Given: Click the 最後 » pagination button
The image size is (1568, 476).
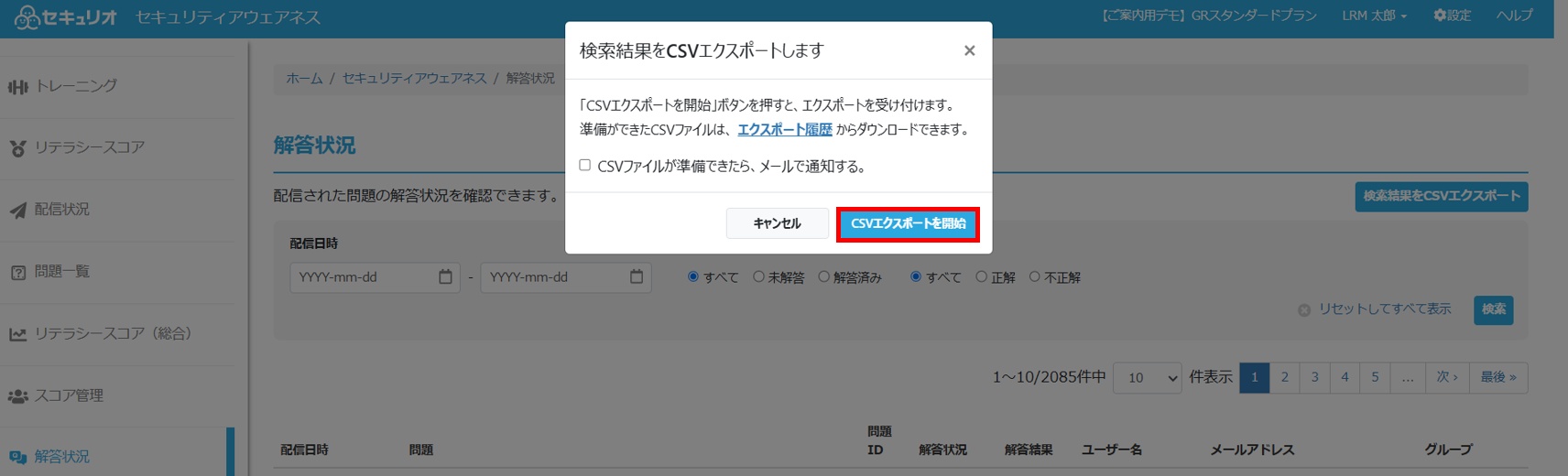Looking at the screenshot, I should click(1498, 377).
